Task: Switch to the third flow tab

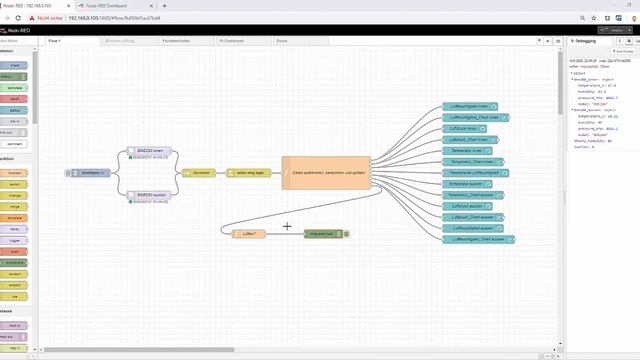Action: [186, 41]
